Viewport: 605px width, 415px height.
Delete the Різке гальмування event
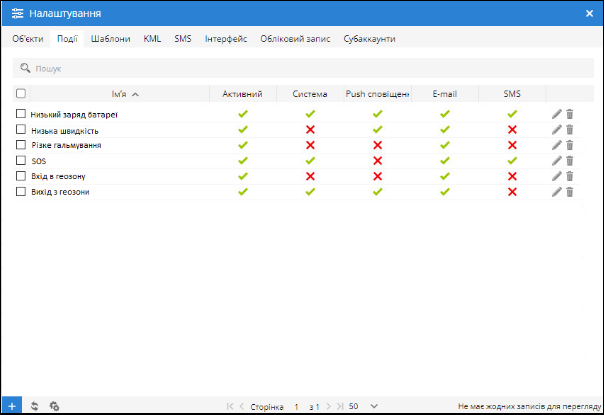coord(570,145)
